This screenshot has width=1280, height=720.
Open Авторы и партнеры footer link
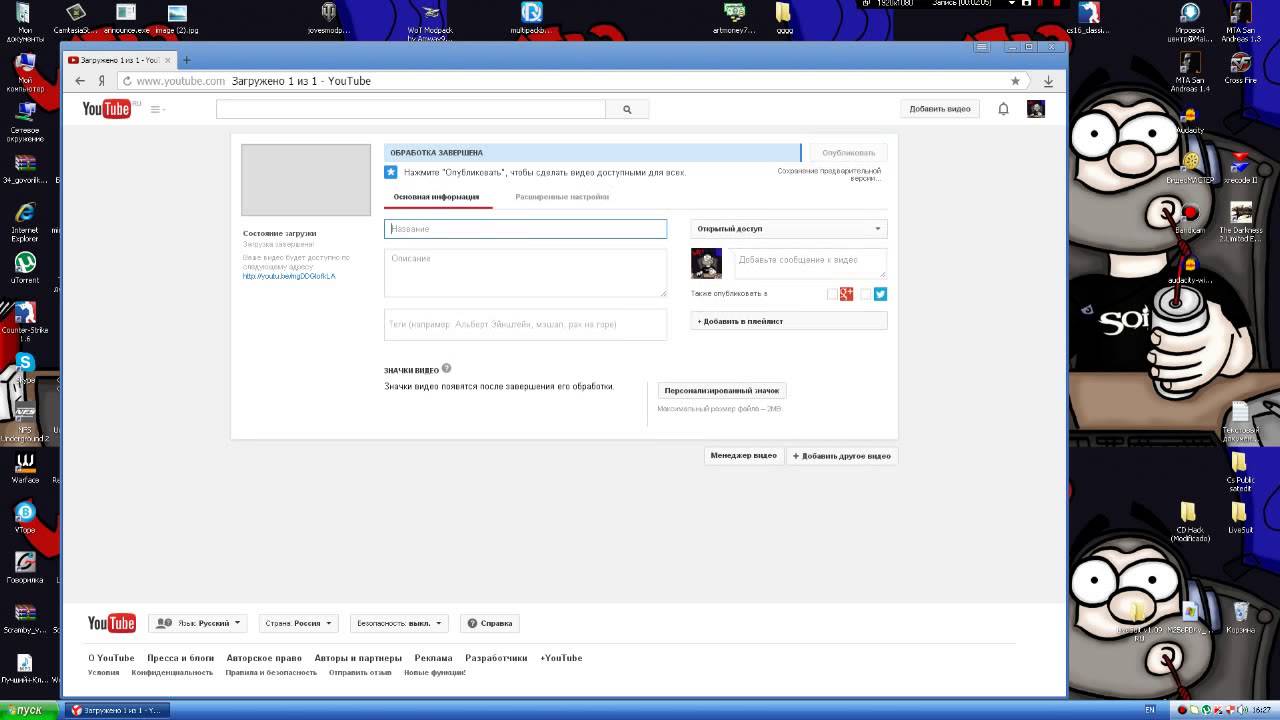click(x=358, y=658)
